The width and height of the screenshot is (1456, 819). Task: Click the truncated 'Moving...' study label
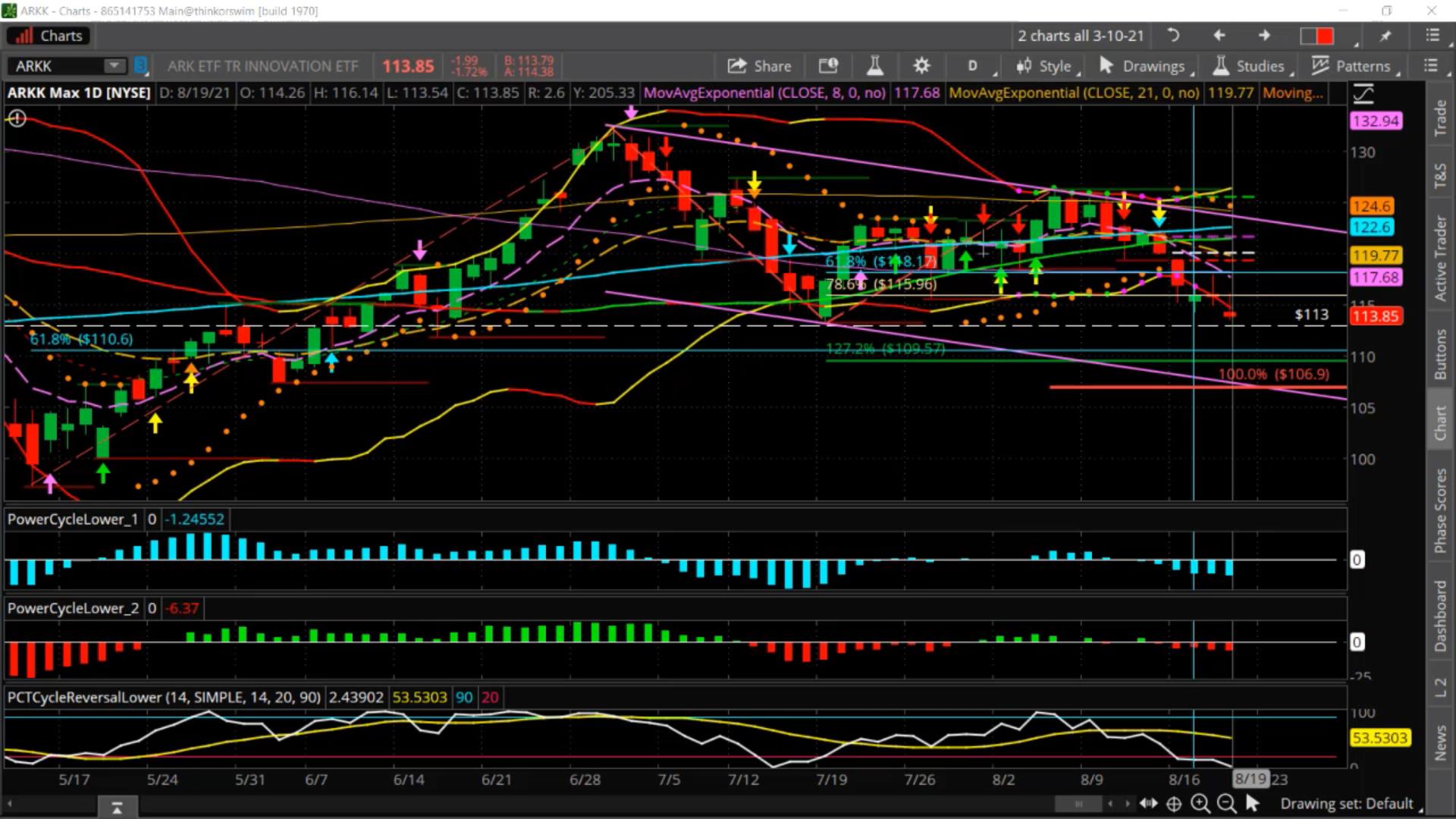click(x=1293, y=93)
